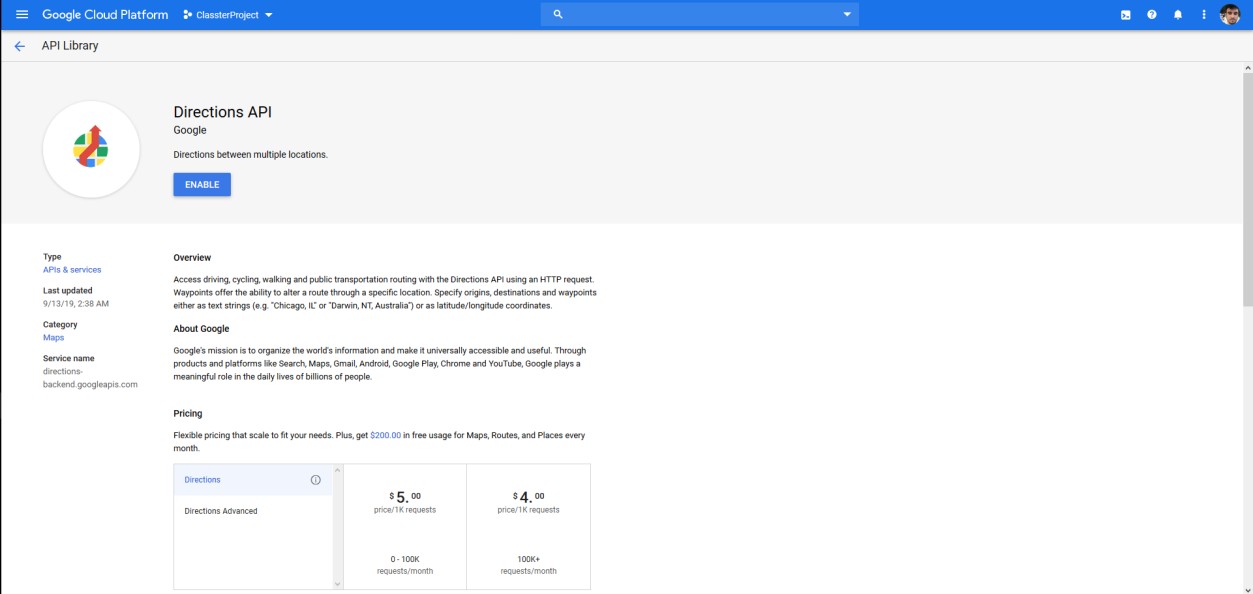Click the $200.00 free usage link
Screen dimensions: 1253x594
tap(385, 436)
